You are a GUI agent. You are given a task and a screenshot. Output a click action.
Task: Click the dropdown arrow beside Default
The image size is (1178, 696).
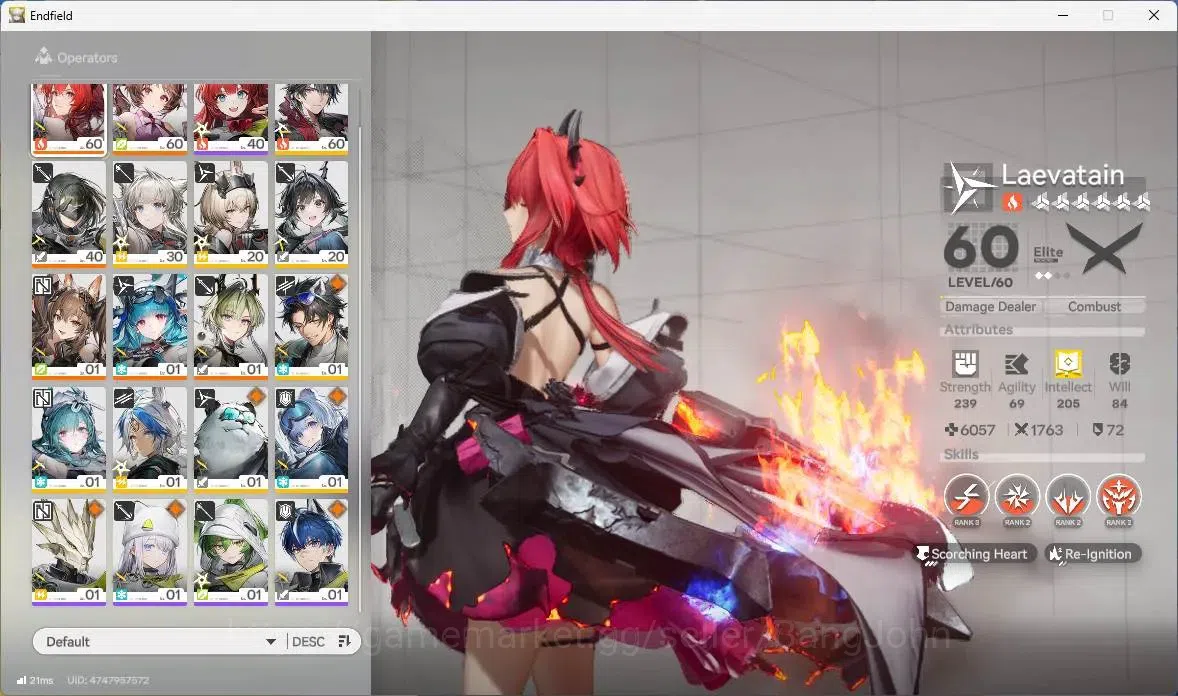270,642
